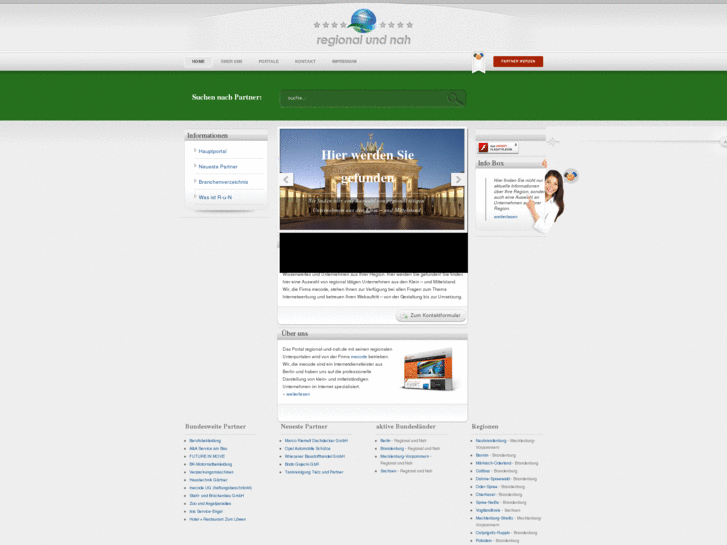The width and height of the screenshot is (727, 545).
Task: Open Bodo Gajecki GbR link
Action: tap(302, 464)
